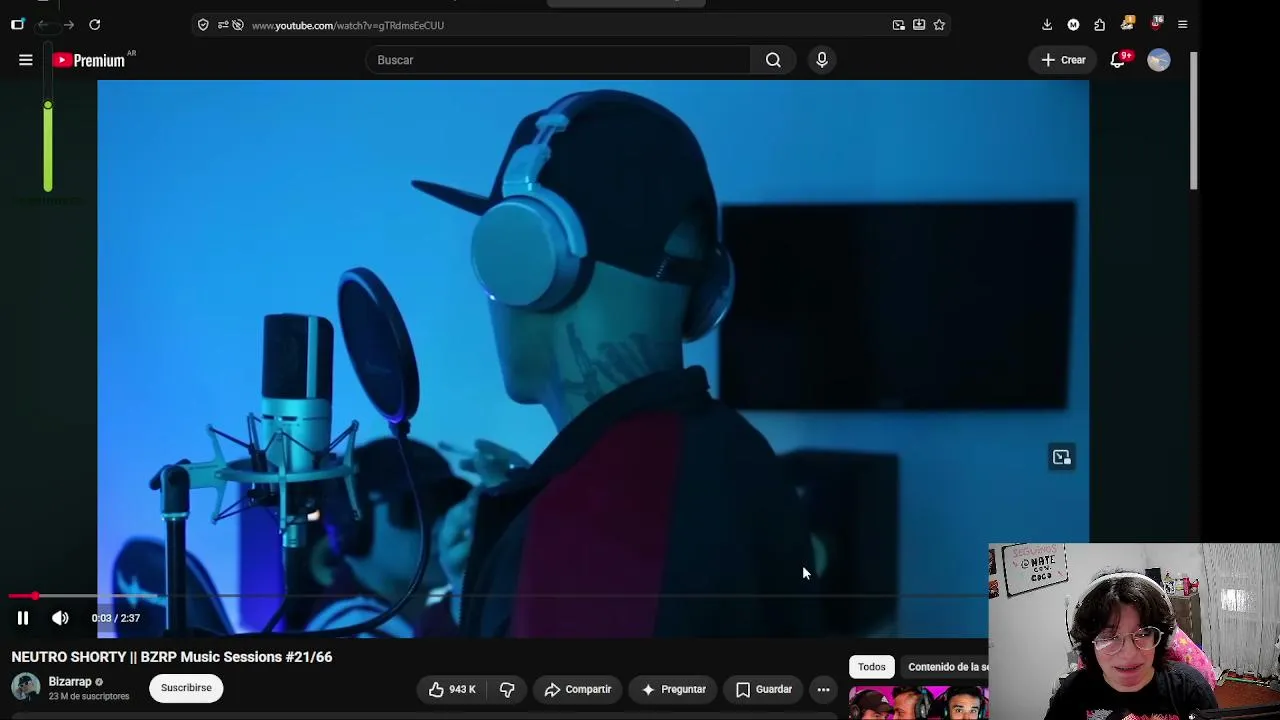Open the round M extension icon
The height and width of the screenshot is (720, 1280).
[1073, 25]
